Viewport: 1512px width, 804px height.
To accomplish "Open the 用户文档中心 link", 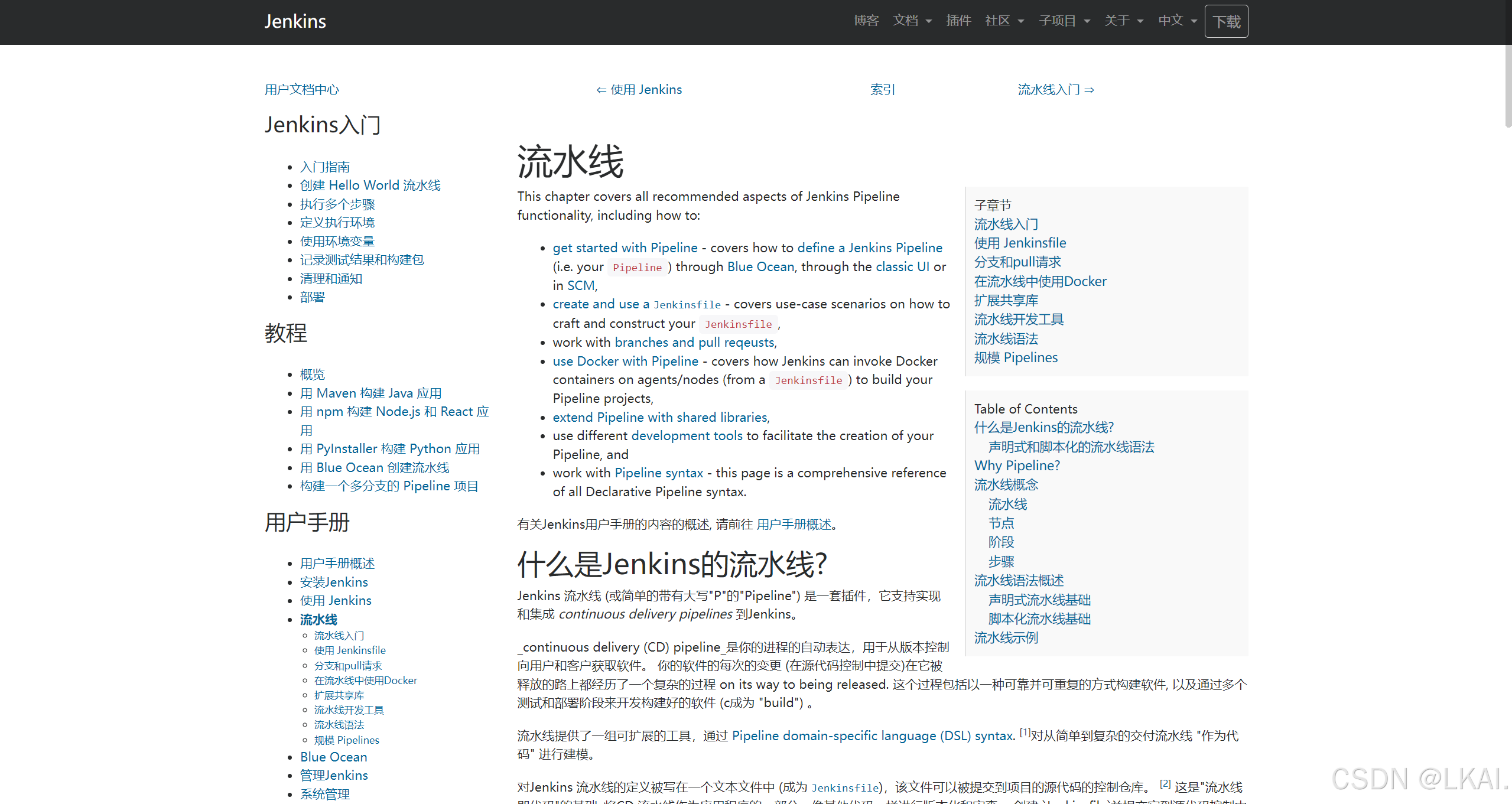I will [301, 89].
